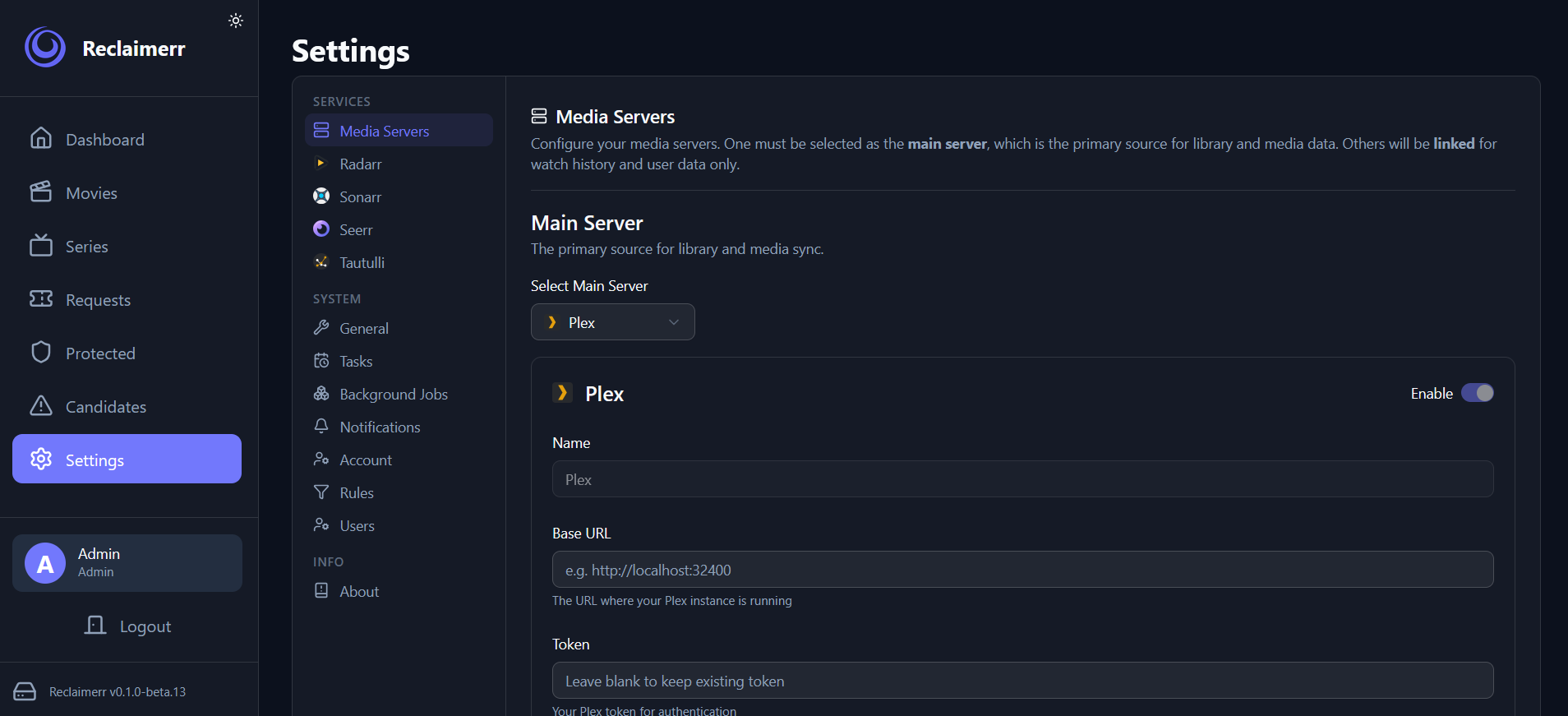Open Dashboard via the home icon
1568x716 pixels.
tap(41, 138)
